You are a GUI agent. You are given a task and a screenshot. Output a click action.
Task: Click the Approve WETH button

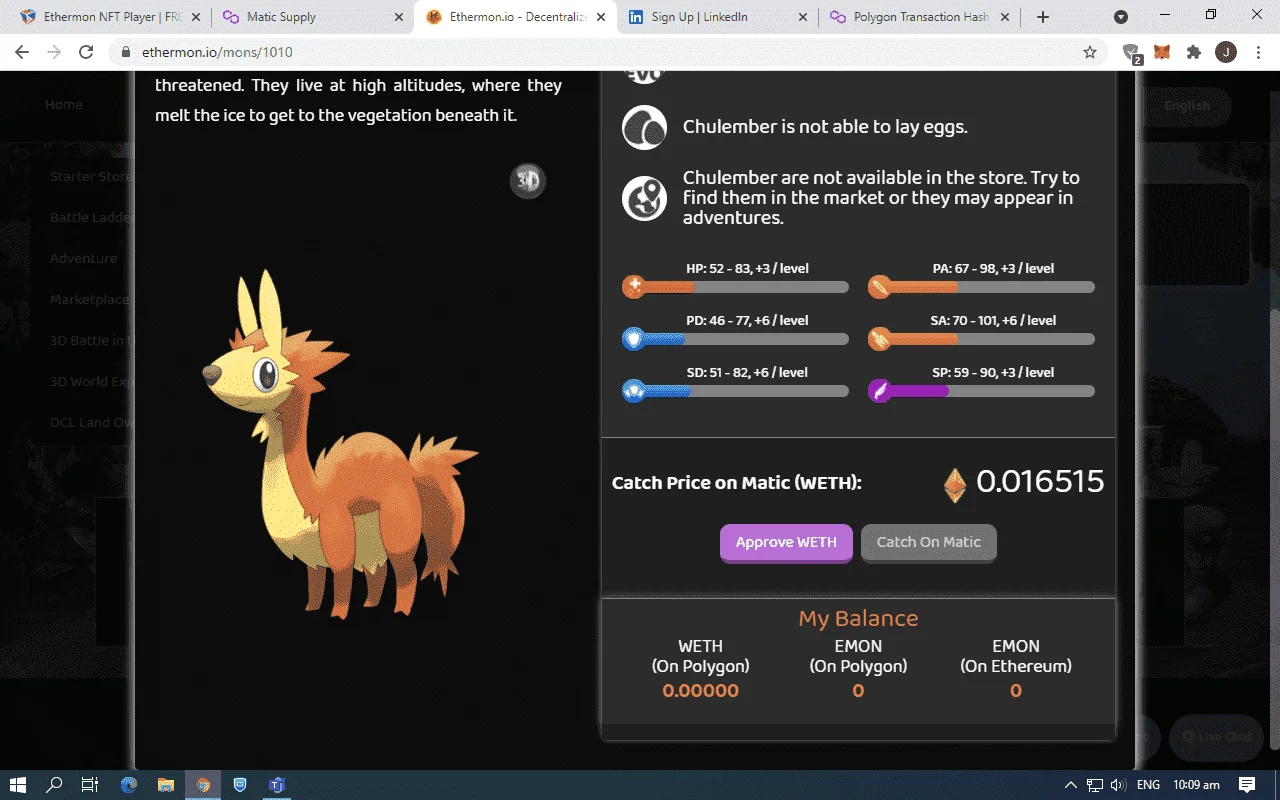[786, 542]
